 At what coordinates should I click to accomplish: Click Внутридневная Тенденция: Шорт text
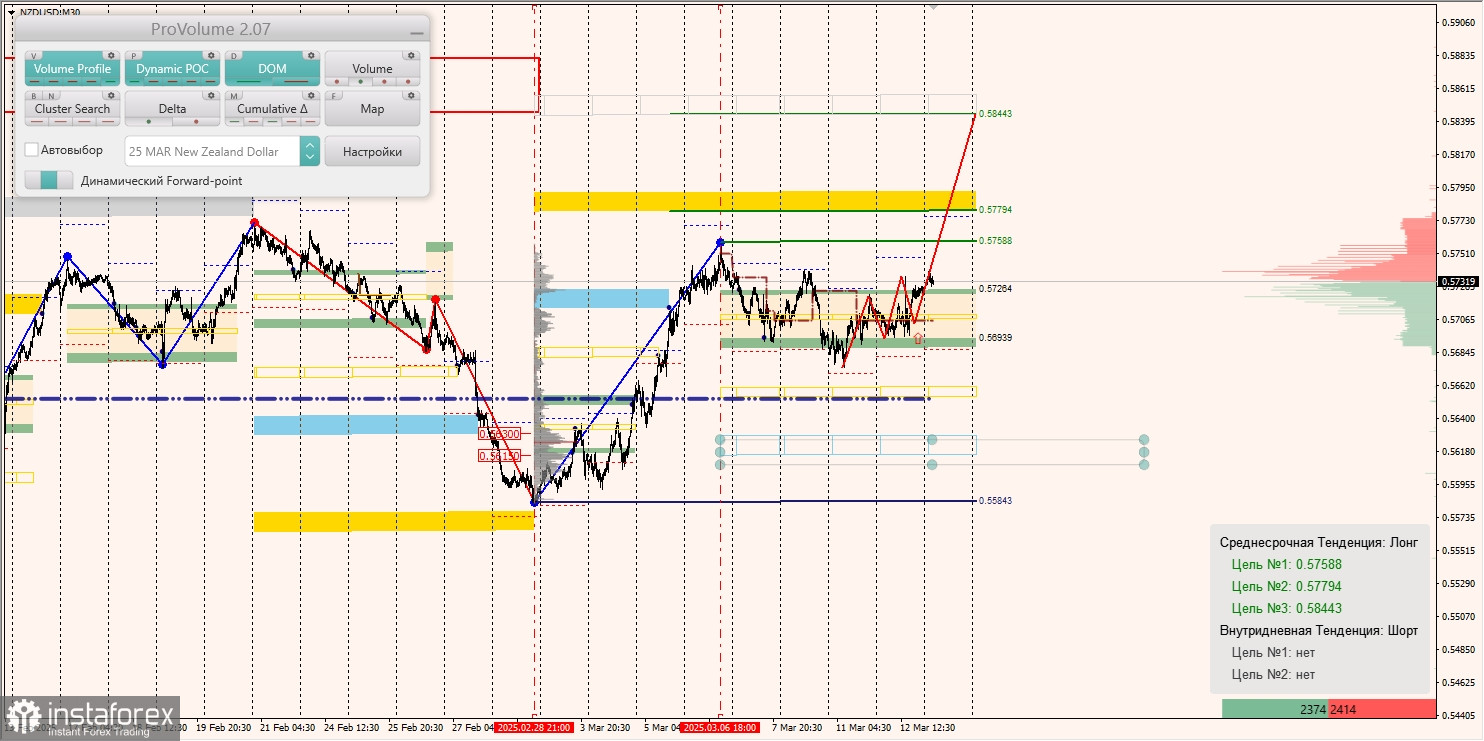[x=1319, y=630]
